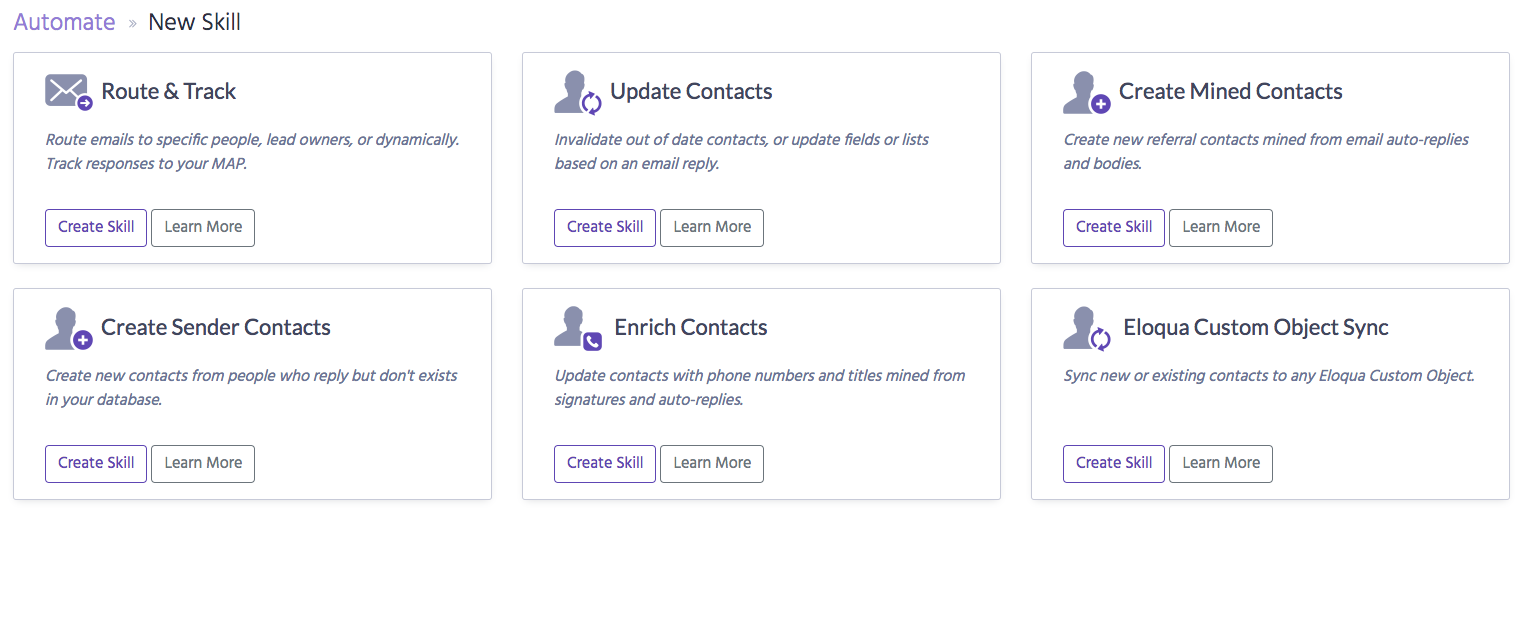Create Skill for Eloqua Custom Object Sync

point(1114,463)
